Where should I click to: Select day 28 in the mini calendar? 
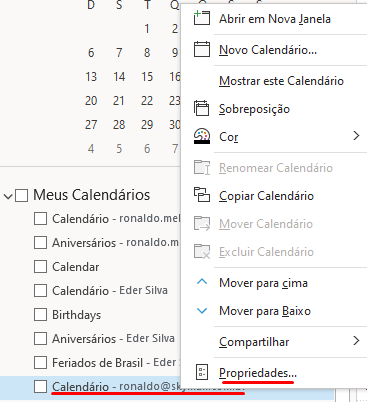point(119,125)
